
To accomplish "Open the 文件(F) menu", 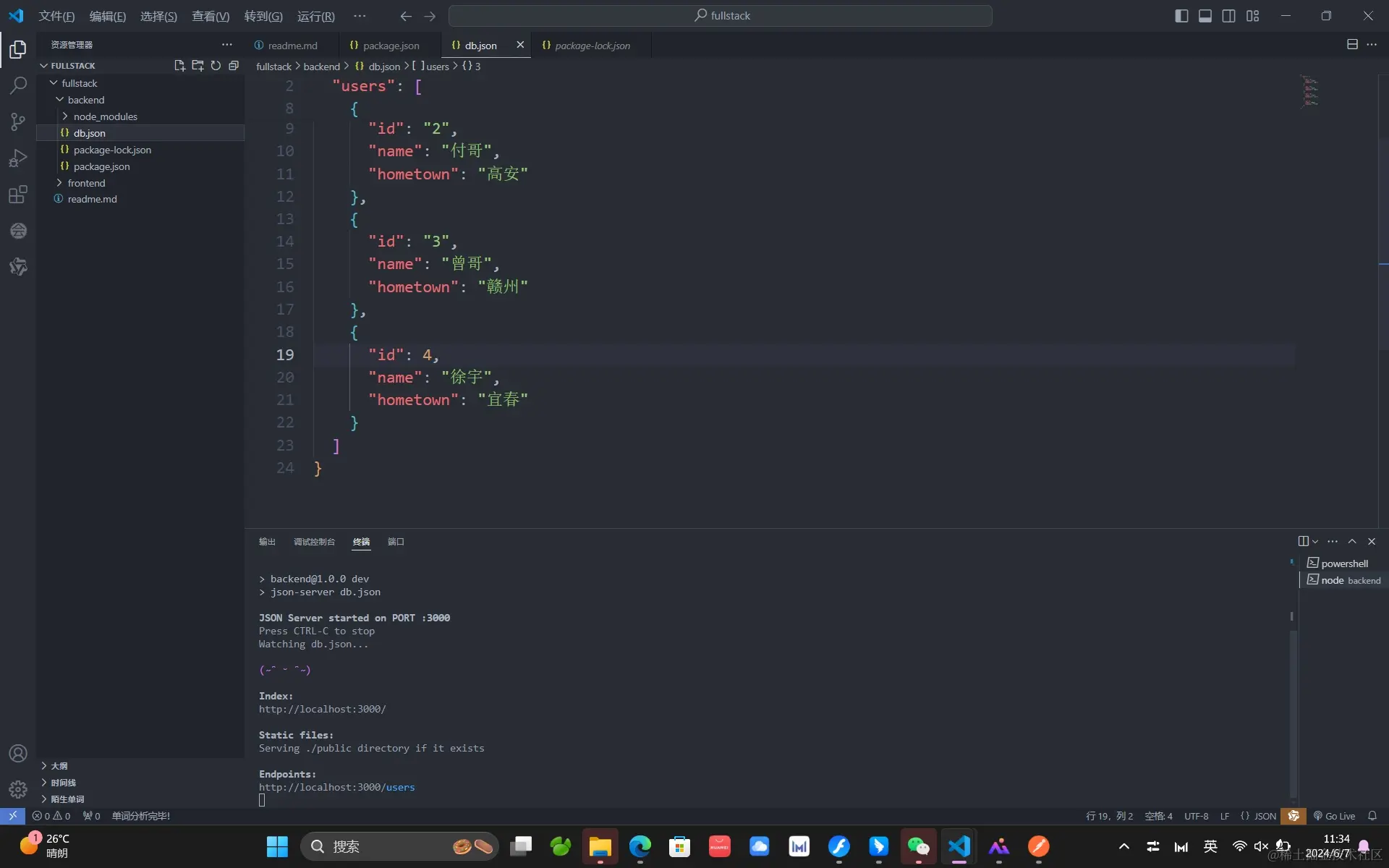I will (x=56, y=16).
